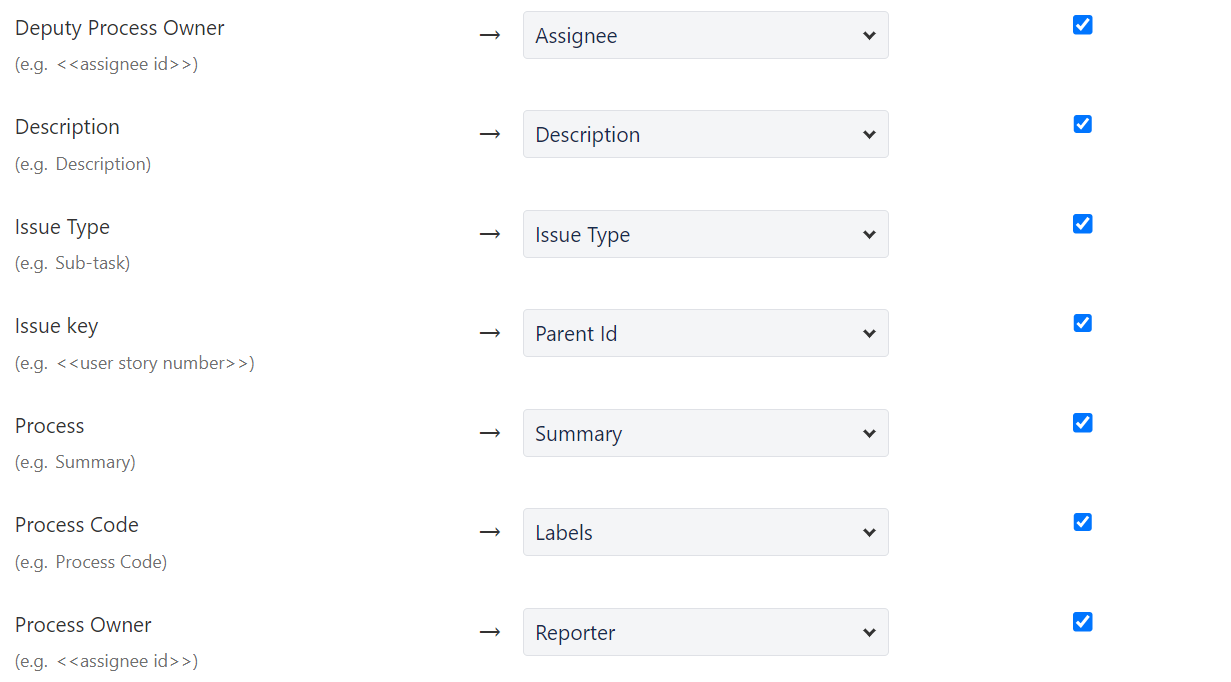Open the Description mapping dropdown
Viewport: 1231px width, 682px height.
click(x=705, y=134)
